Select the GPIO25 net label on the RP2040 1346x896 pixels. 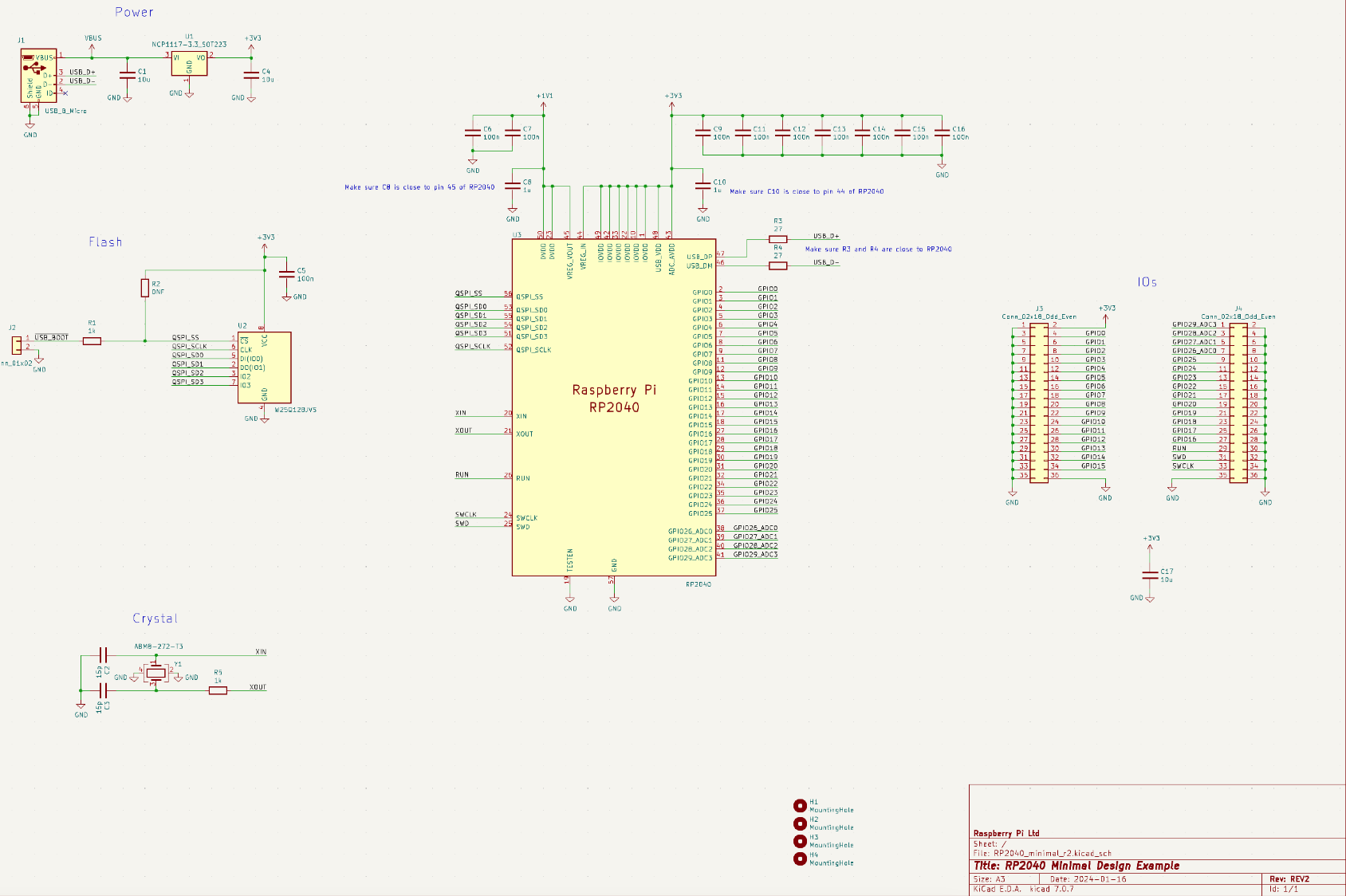(x=765, y=510)
